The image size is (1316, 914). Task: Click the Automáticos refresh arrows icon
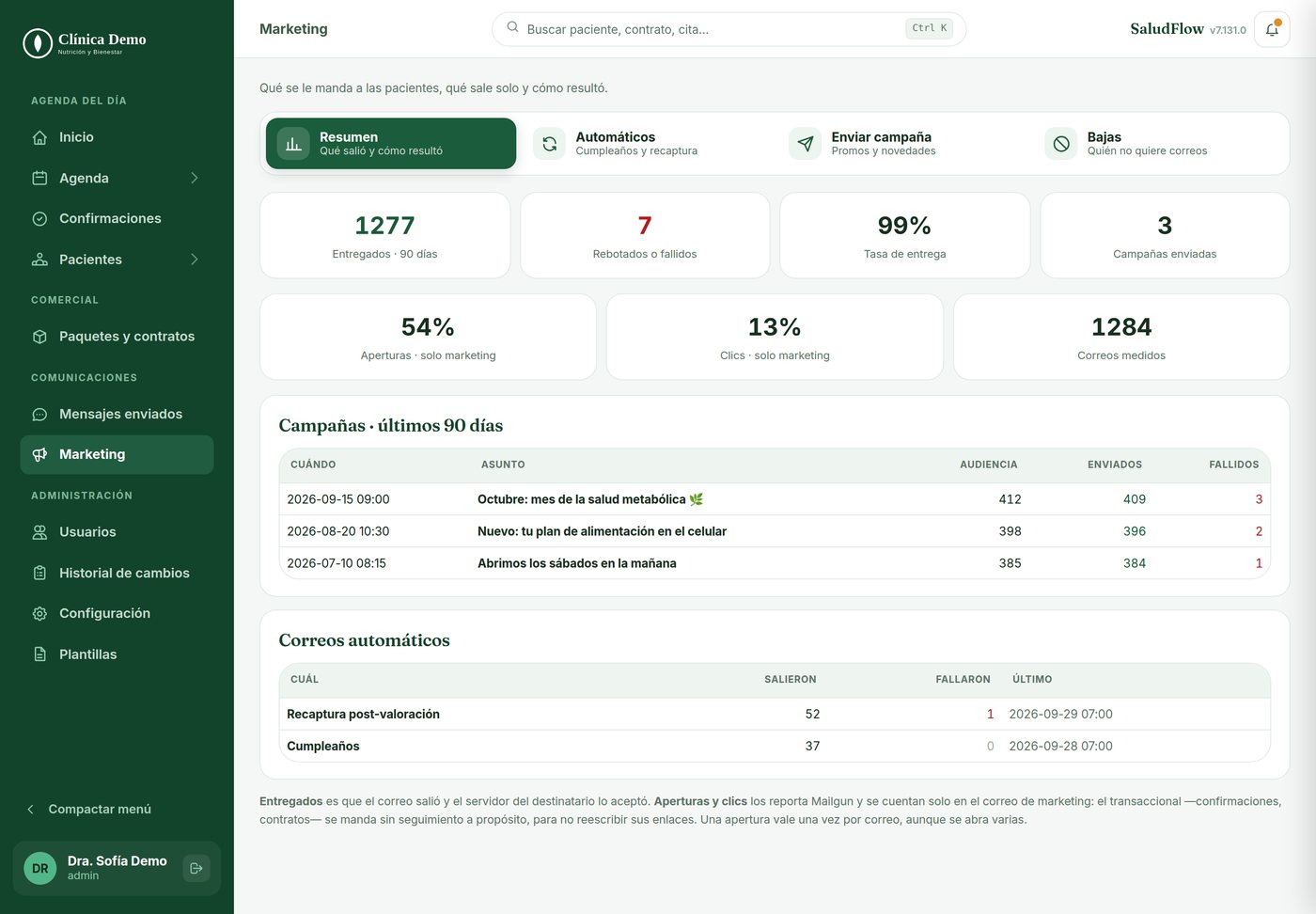pos(550,144)
